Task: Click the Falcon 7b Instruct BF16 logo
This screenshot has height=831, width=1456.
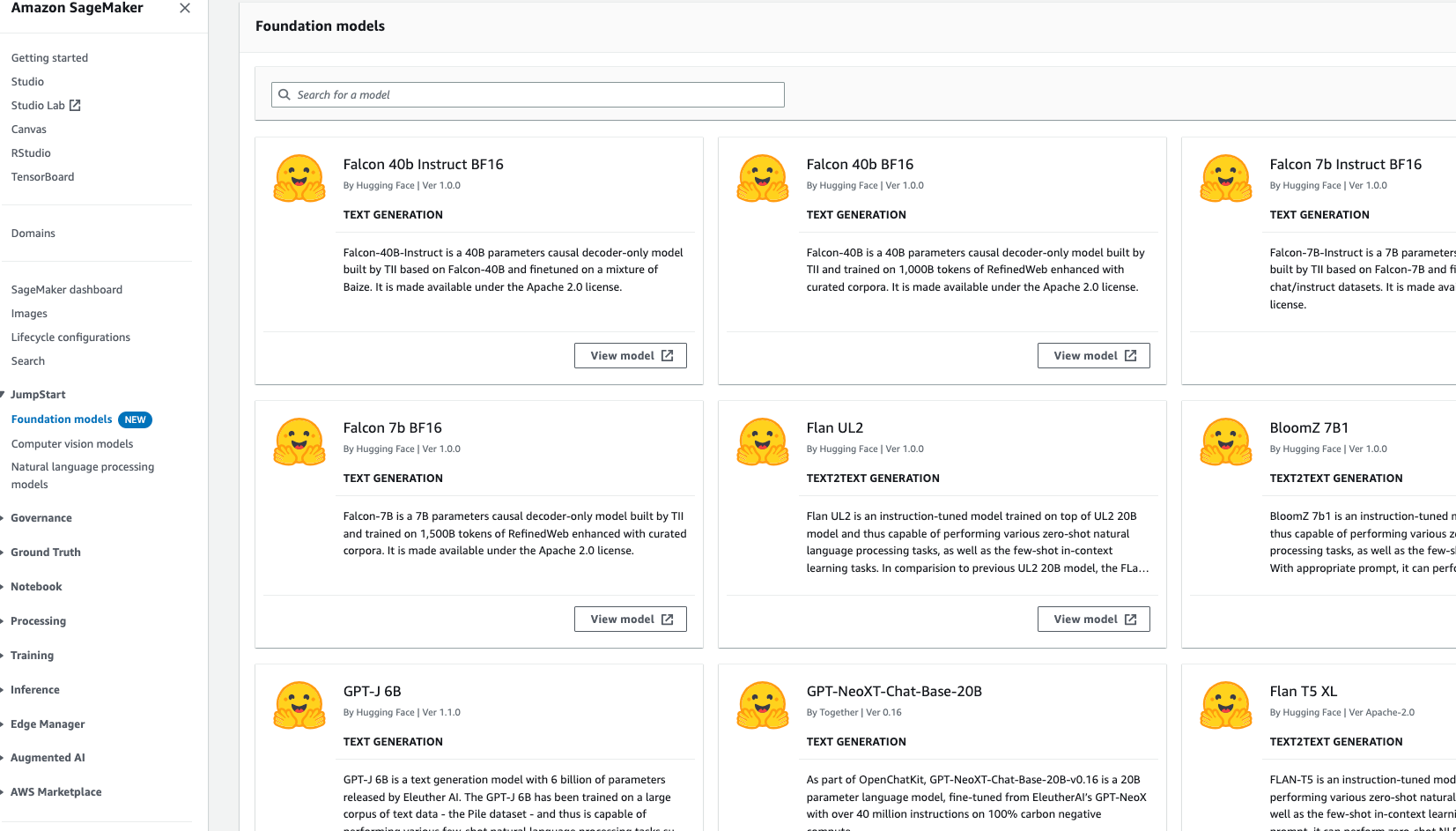Action: pos(1226,178)
